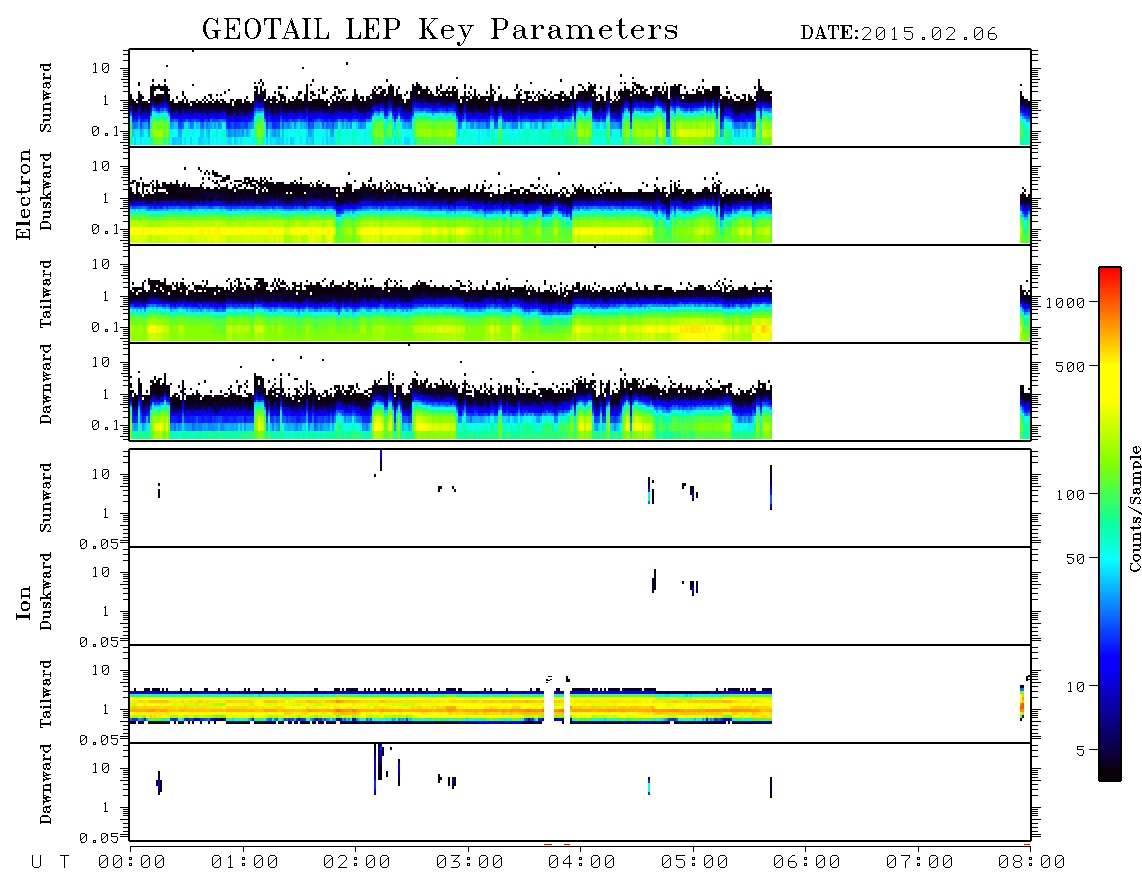
Task: Click the Electron Duskward panel label
Action: click(x=46, y=191)
